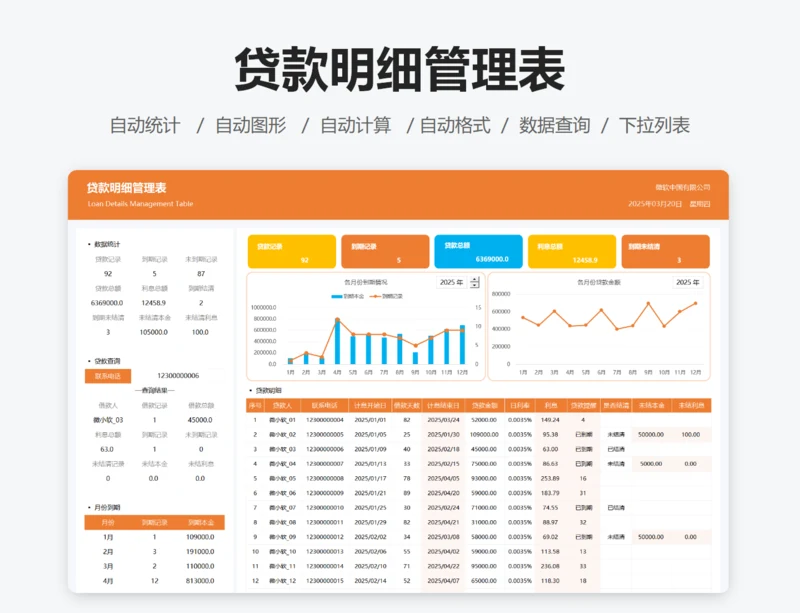Image resolution: width=800 pixels, height=613 pixels.
Task: Click the year spinner up arrow
Action: tap(475, 280)
